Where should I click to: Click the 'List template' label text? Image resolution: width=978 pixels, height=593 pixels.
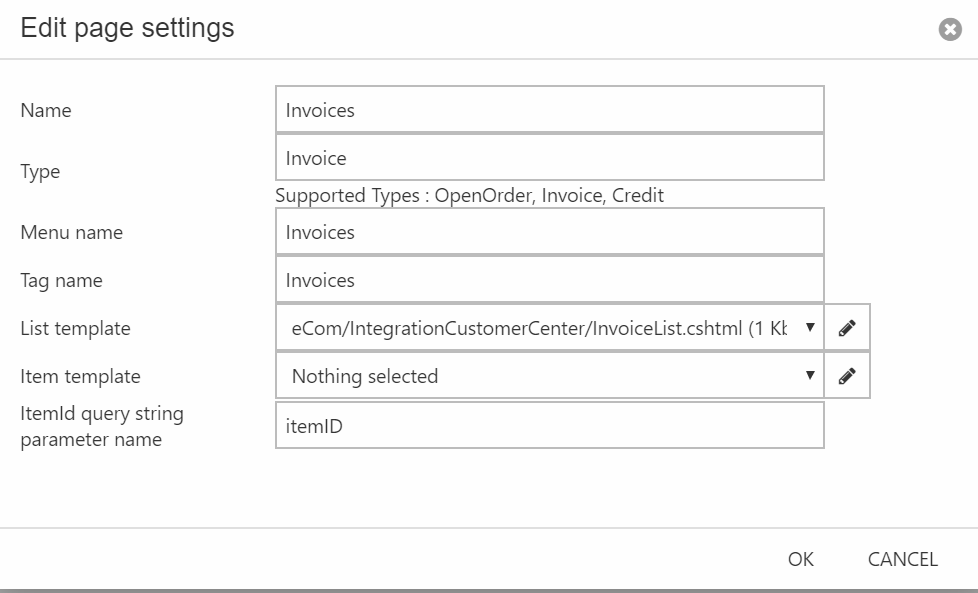point(75,329)
